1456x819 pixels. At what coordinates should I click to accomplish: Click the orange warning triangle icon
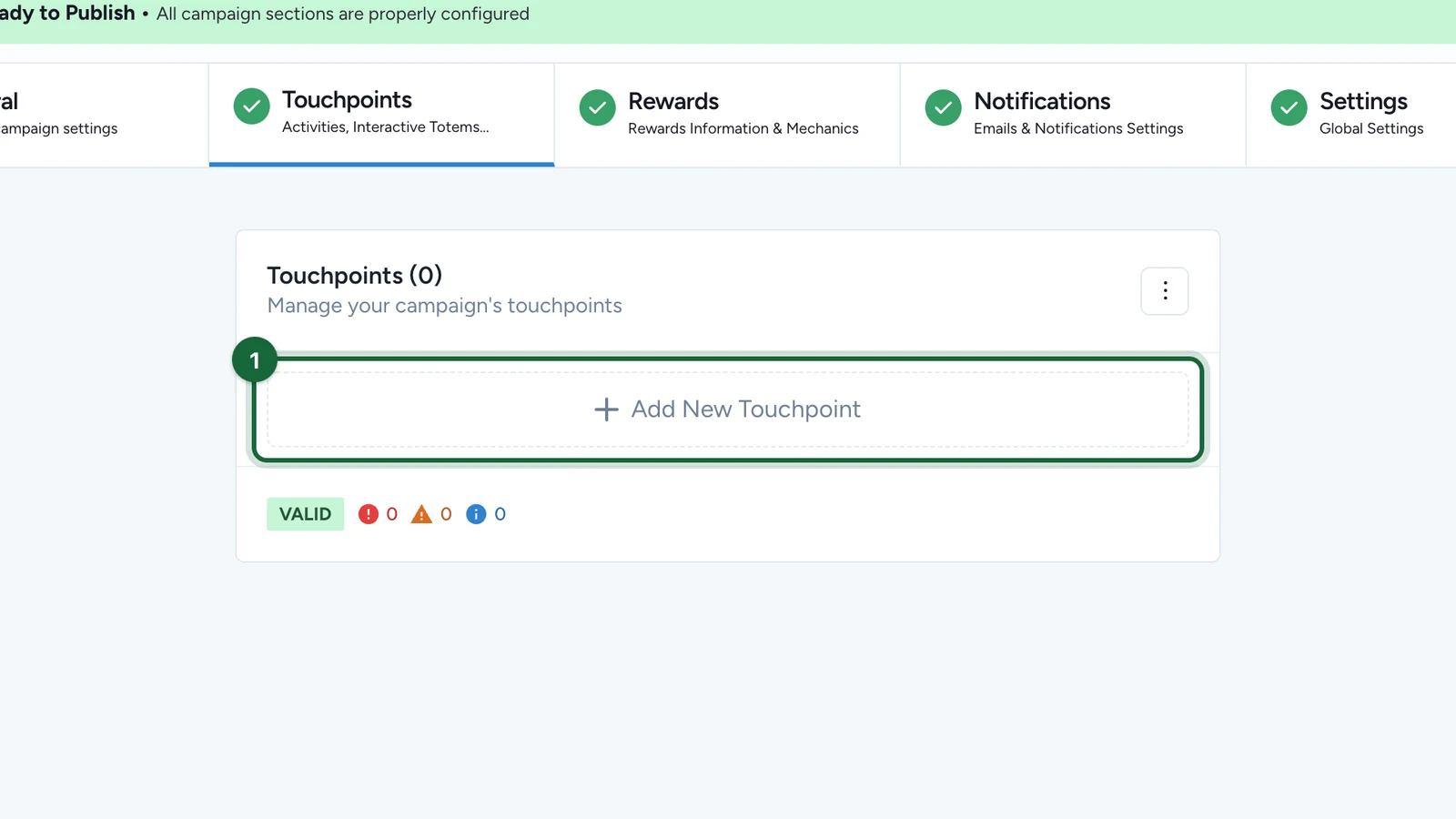[x=421, y=514]
